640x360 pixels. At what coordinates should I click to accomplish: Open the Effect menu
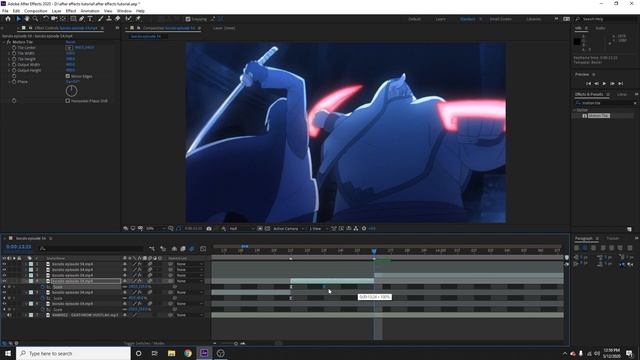click(x=71, y=11)
